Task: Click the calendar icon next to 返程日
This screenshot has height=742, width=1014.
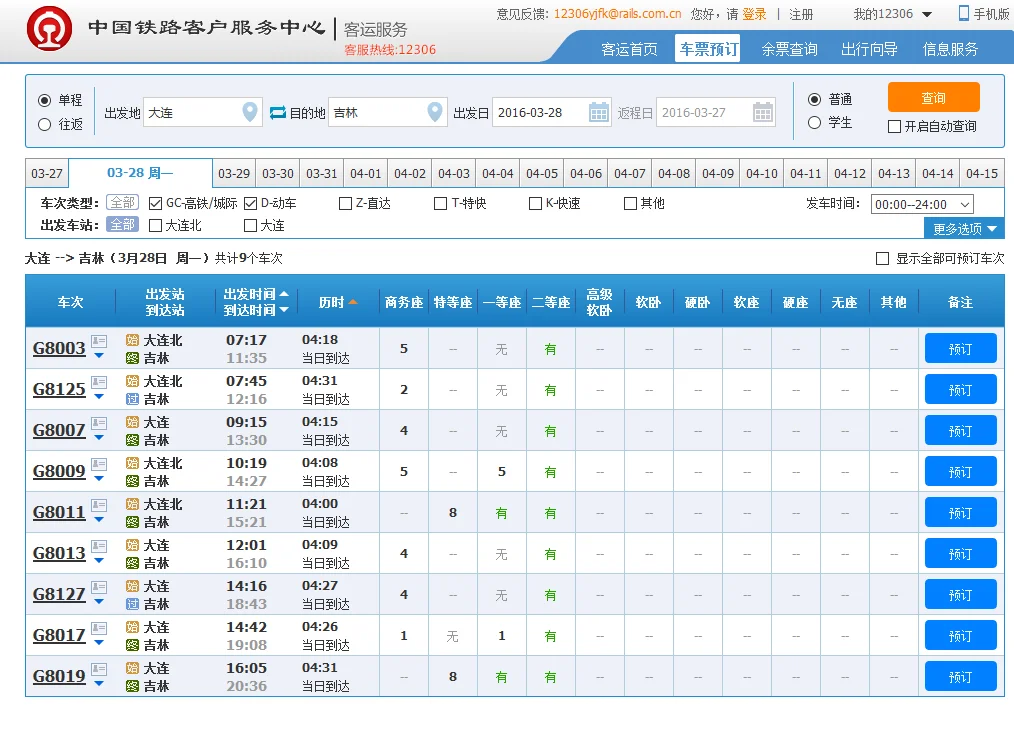Action: click(763, 112)
